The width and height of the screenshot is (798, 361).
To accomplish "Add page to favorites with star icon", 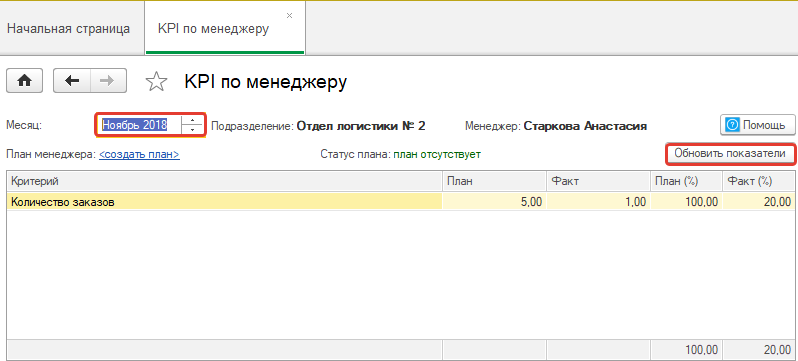I will (x=157, y=81).
